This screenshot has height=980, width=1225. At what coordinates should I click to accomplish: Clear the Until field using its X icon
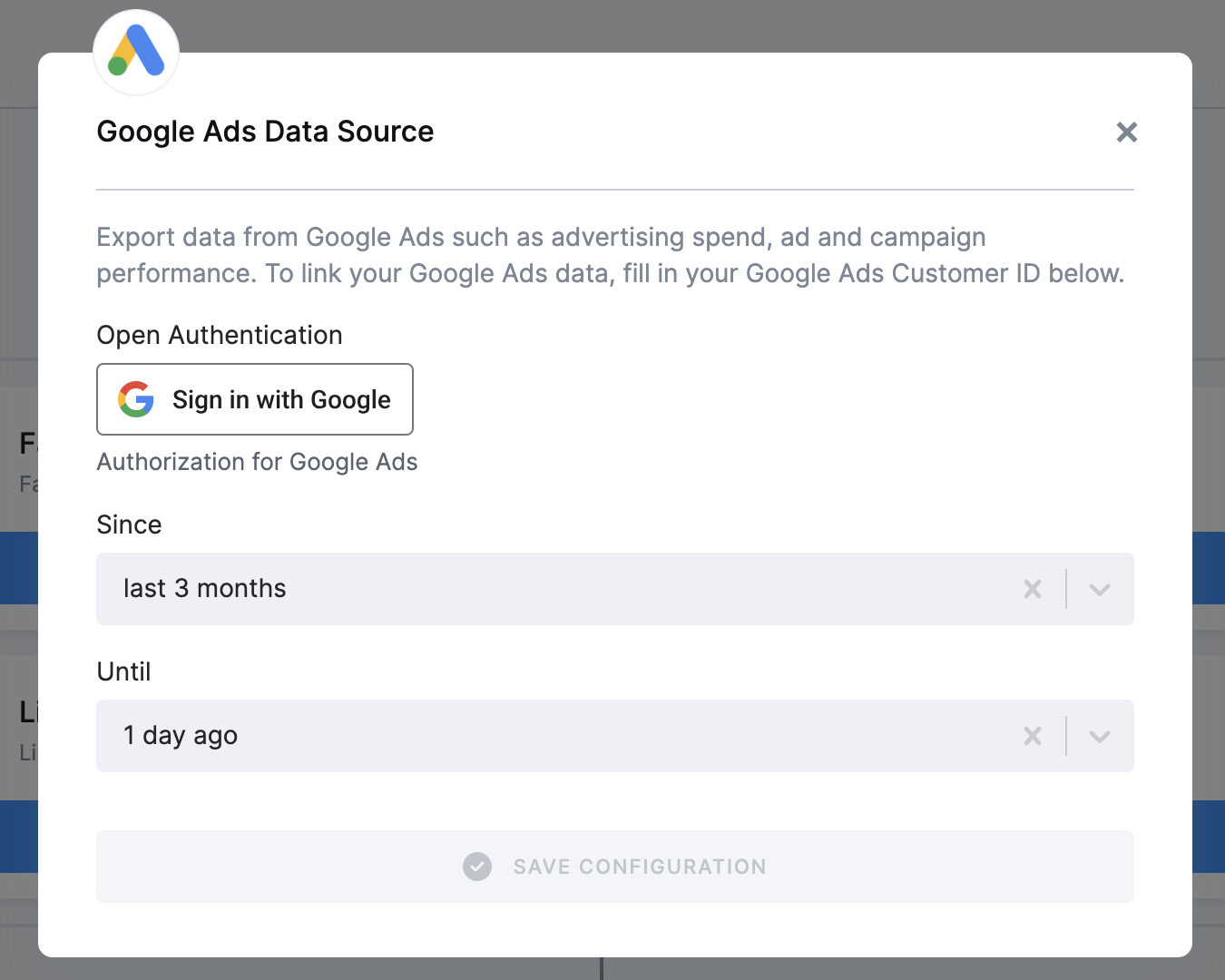click(1032, 736)
